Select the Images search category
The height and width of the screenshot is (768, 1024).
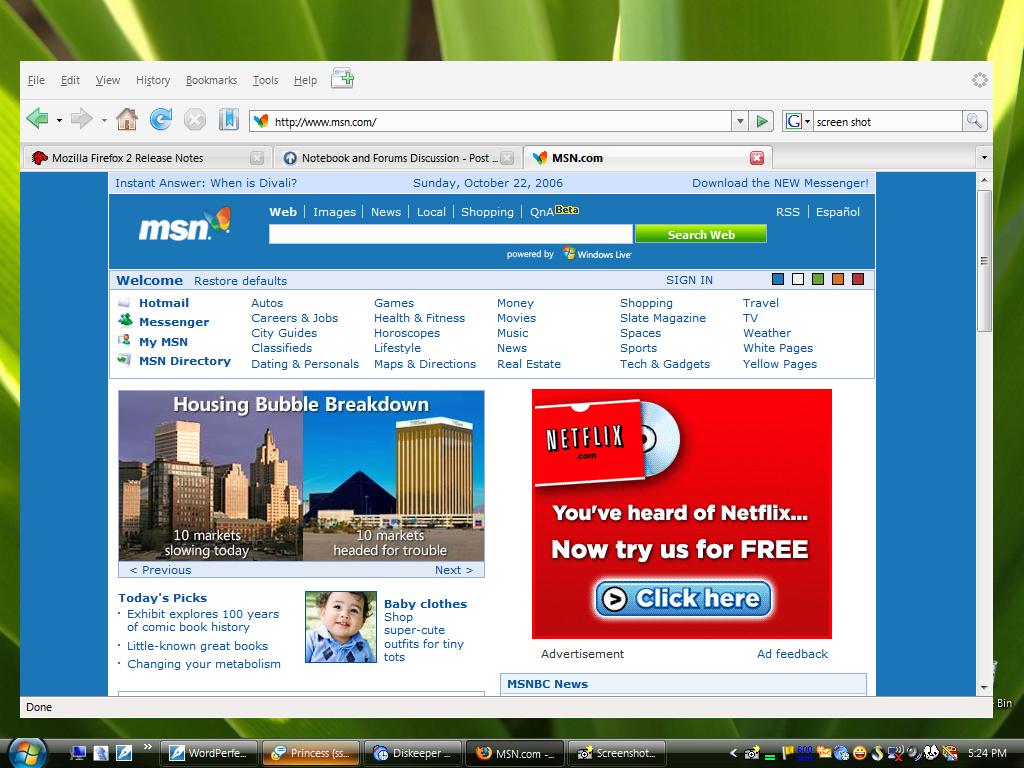pyautogui.click(x=334, y=212)
